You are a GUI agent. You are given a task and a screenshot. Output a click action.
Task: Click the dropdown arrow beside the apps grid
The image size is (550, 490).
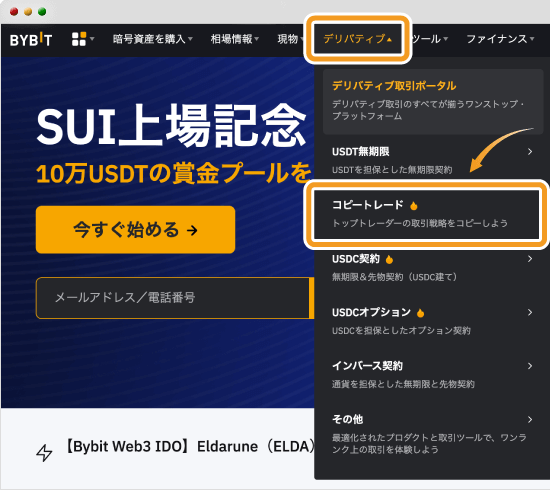pyautogui.click(x=92, y=39)
